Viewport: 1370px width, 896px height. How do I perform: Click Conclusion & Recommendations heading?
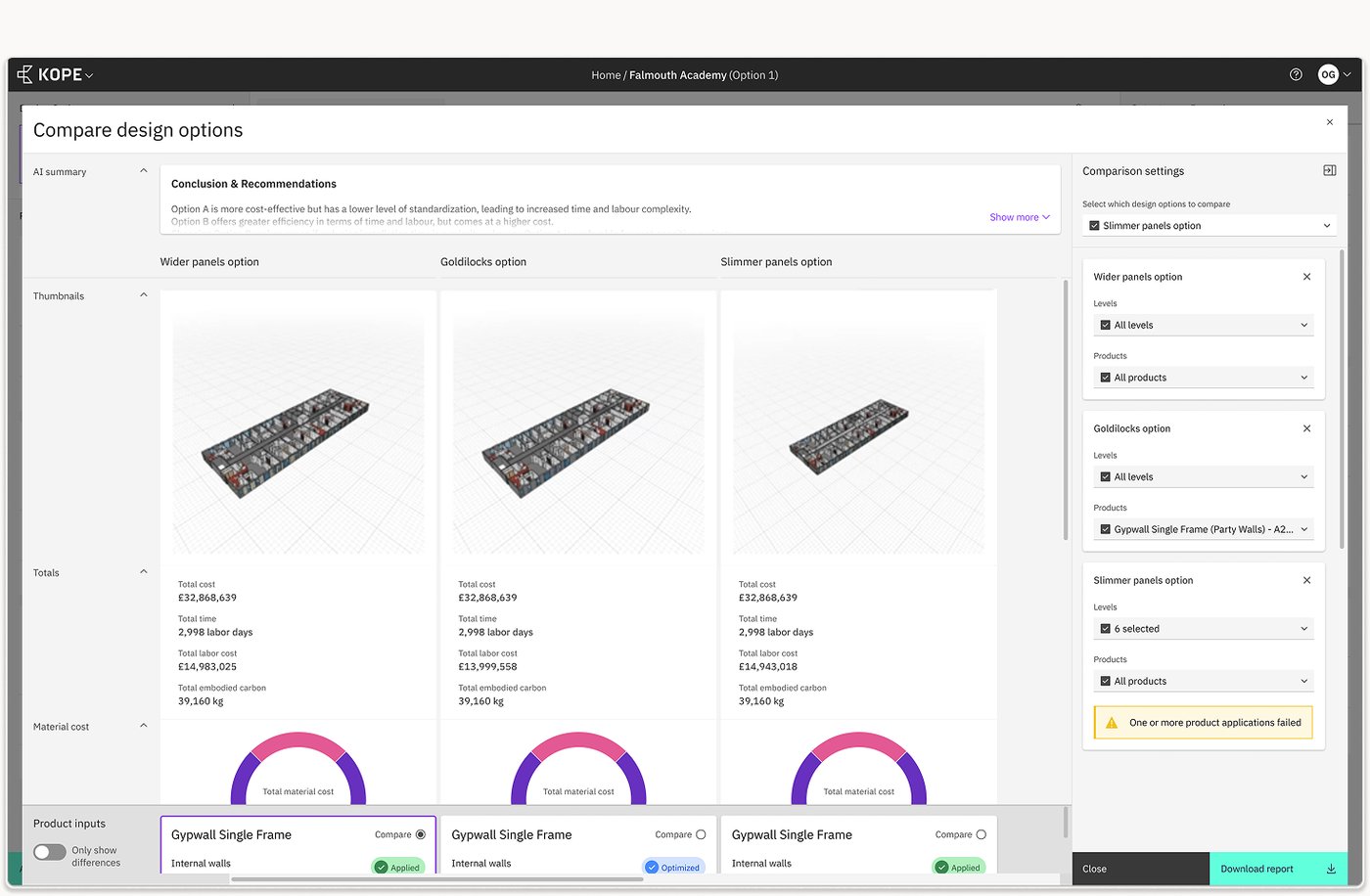pos(253,184)
